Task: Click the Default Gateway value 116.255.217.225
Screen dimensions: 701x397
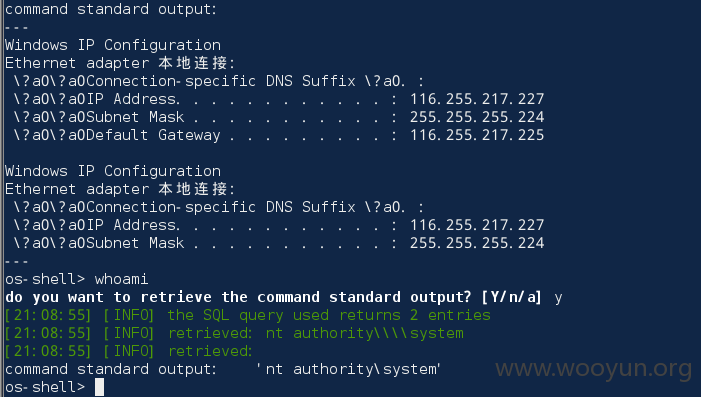Action: (x=477, y=135)
